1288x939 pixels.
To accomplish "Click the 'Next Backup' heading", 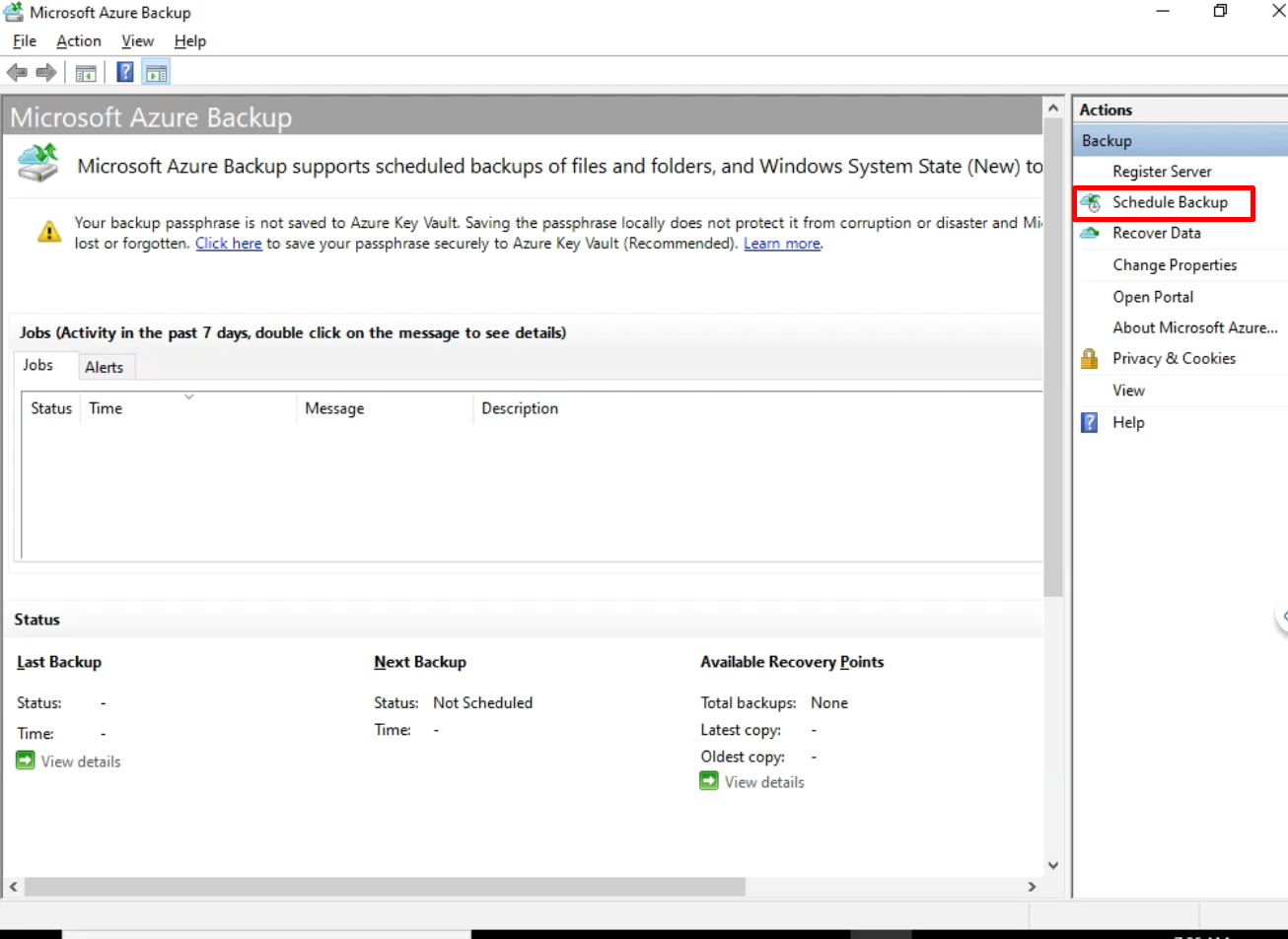I will coord(420,662).
